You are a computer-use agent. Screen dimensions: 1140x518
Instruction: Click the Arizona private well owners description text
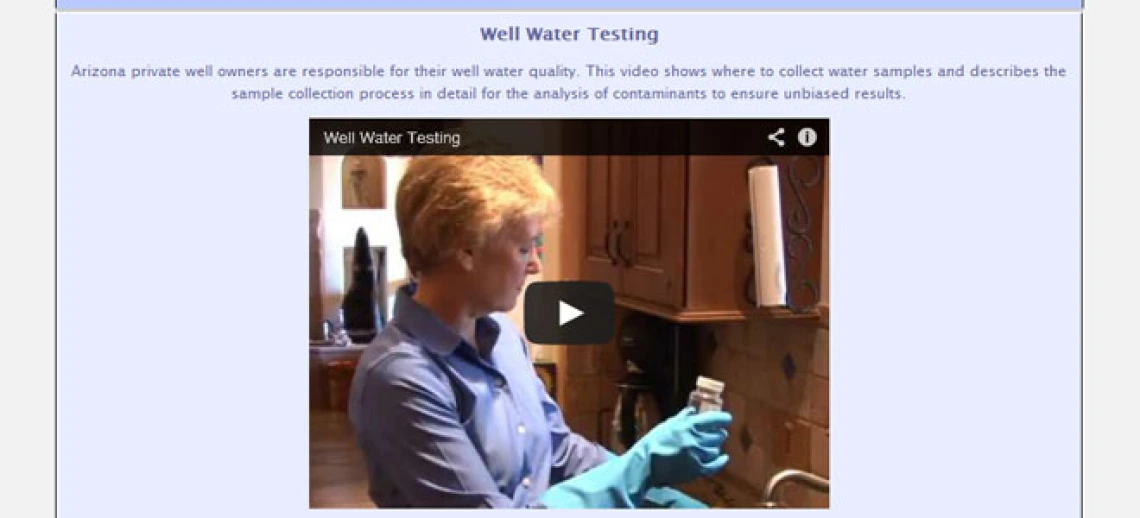click(x=569, y=83)
